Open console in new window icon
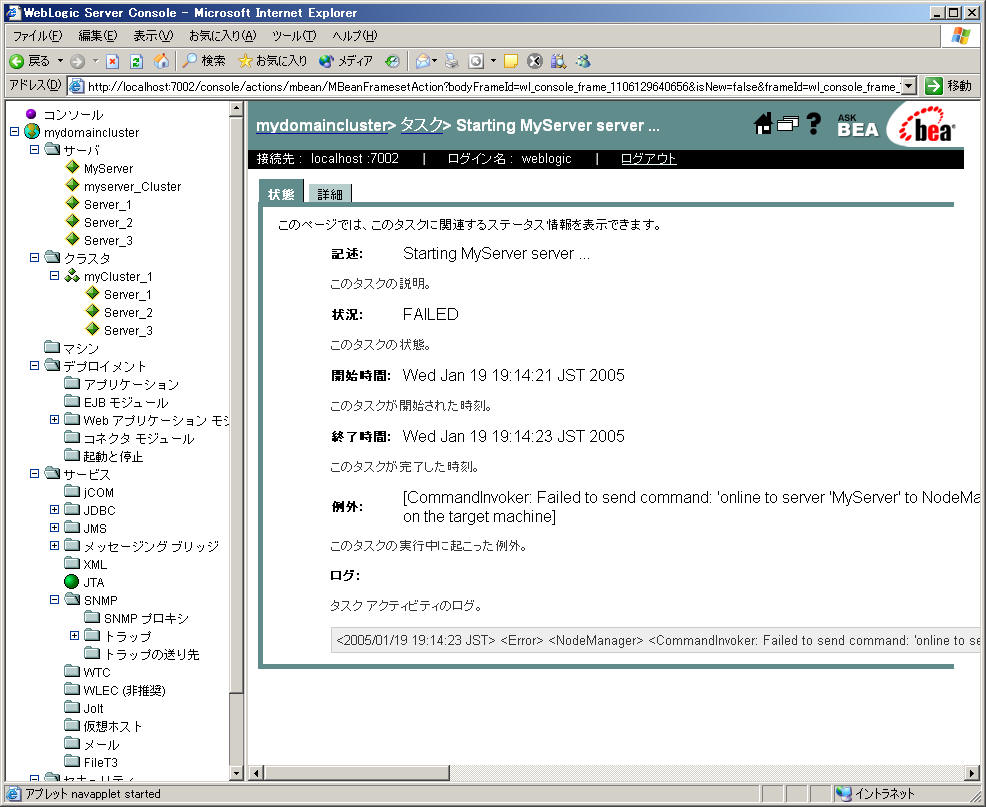 (788, 125)
